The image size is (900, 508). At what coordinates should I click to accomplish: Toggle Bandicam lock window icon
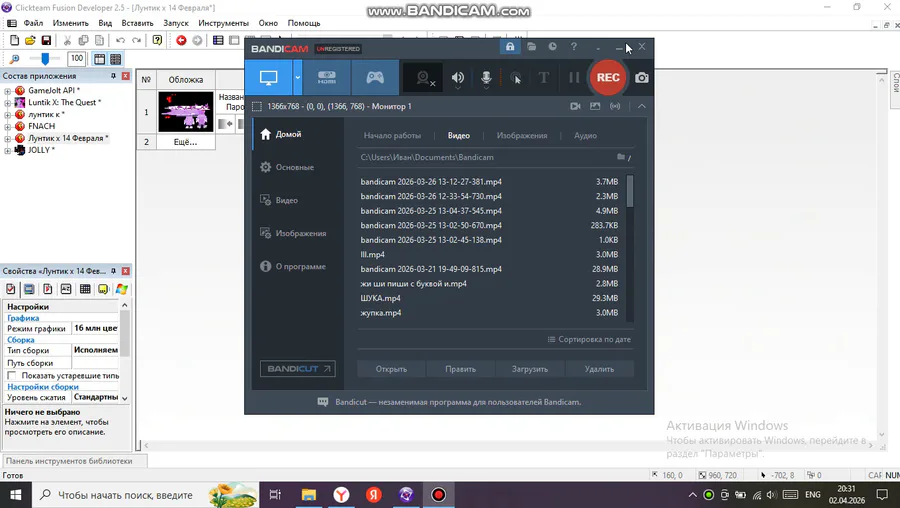(x=510, y=46)
